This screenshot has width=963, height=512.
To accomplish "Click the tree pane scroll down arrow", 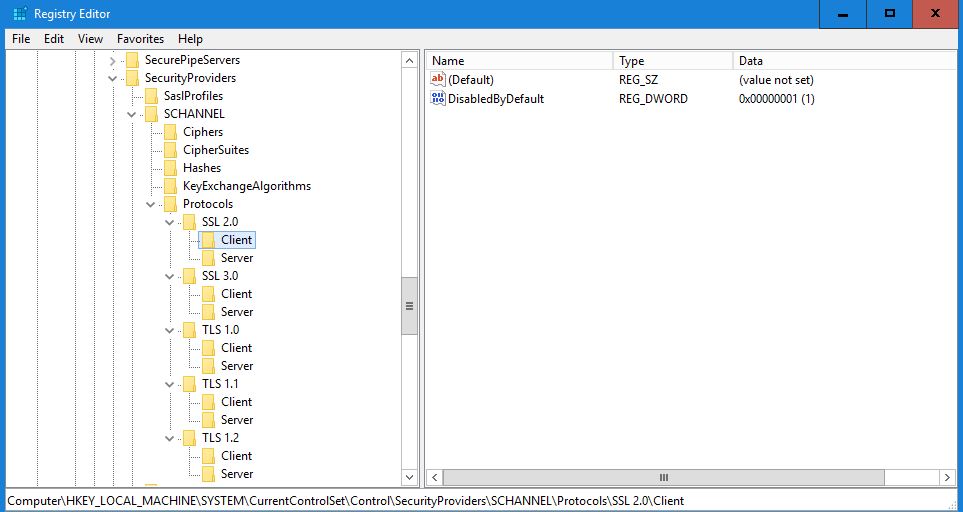I will [x=410, y=476].
